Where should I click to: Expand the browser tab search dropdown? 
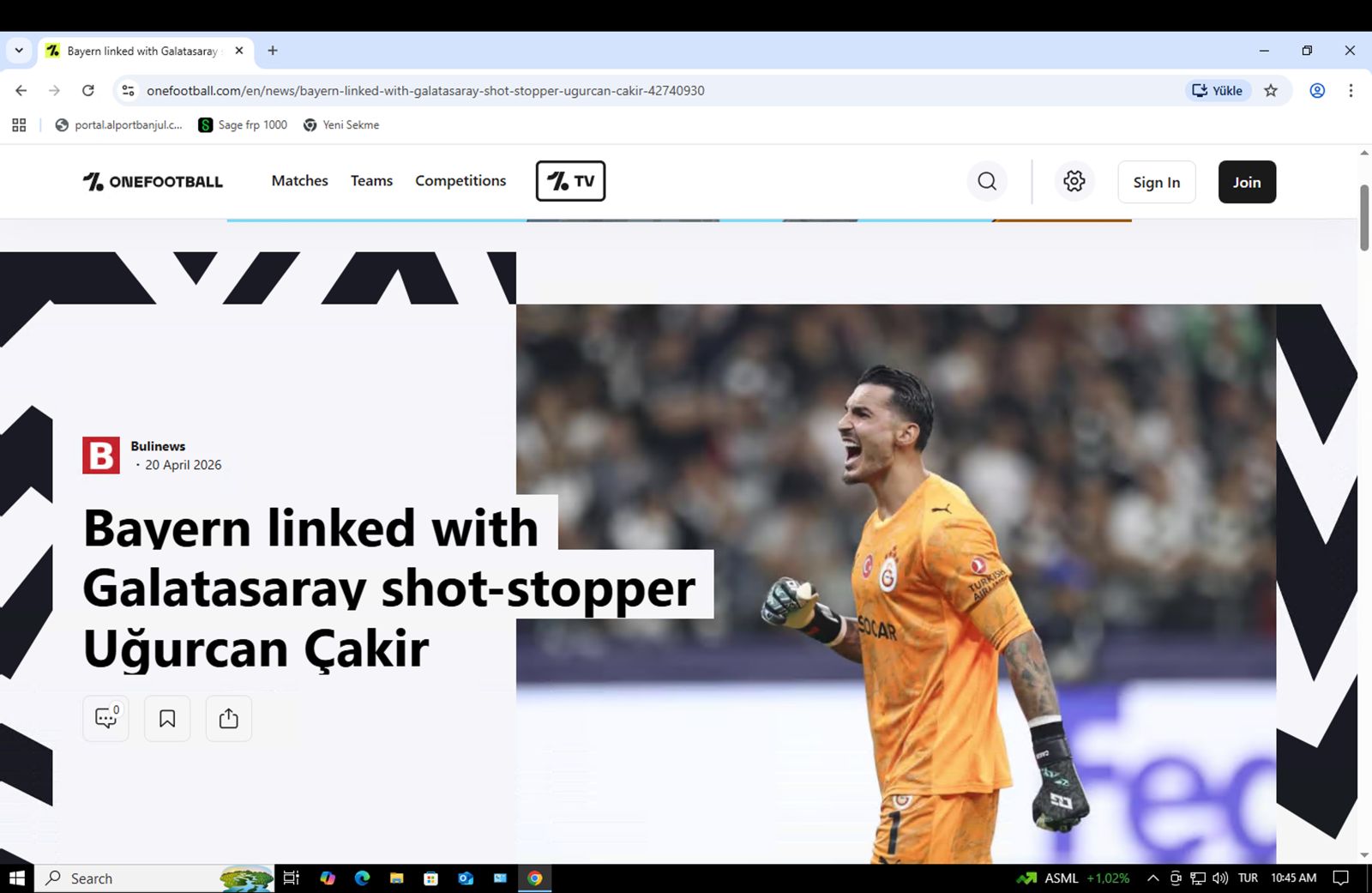pyautogui.click(x=18, y=51)
